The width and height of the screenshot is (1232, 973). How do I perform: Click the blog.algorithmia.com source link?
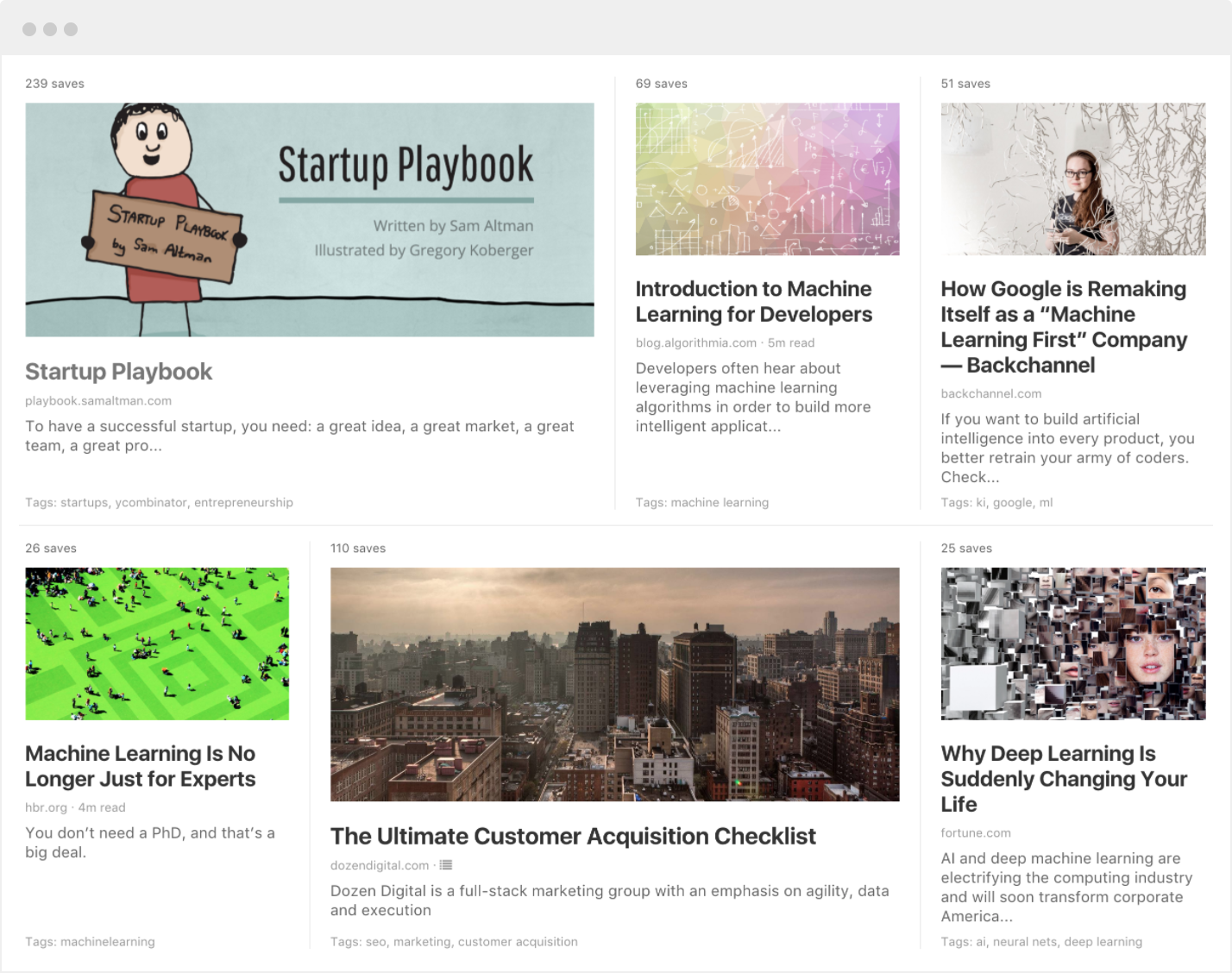pyautogui.click(x=696, y=343)
